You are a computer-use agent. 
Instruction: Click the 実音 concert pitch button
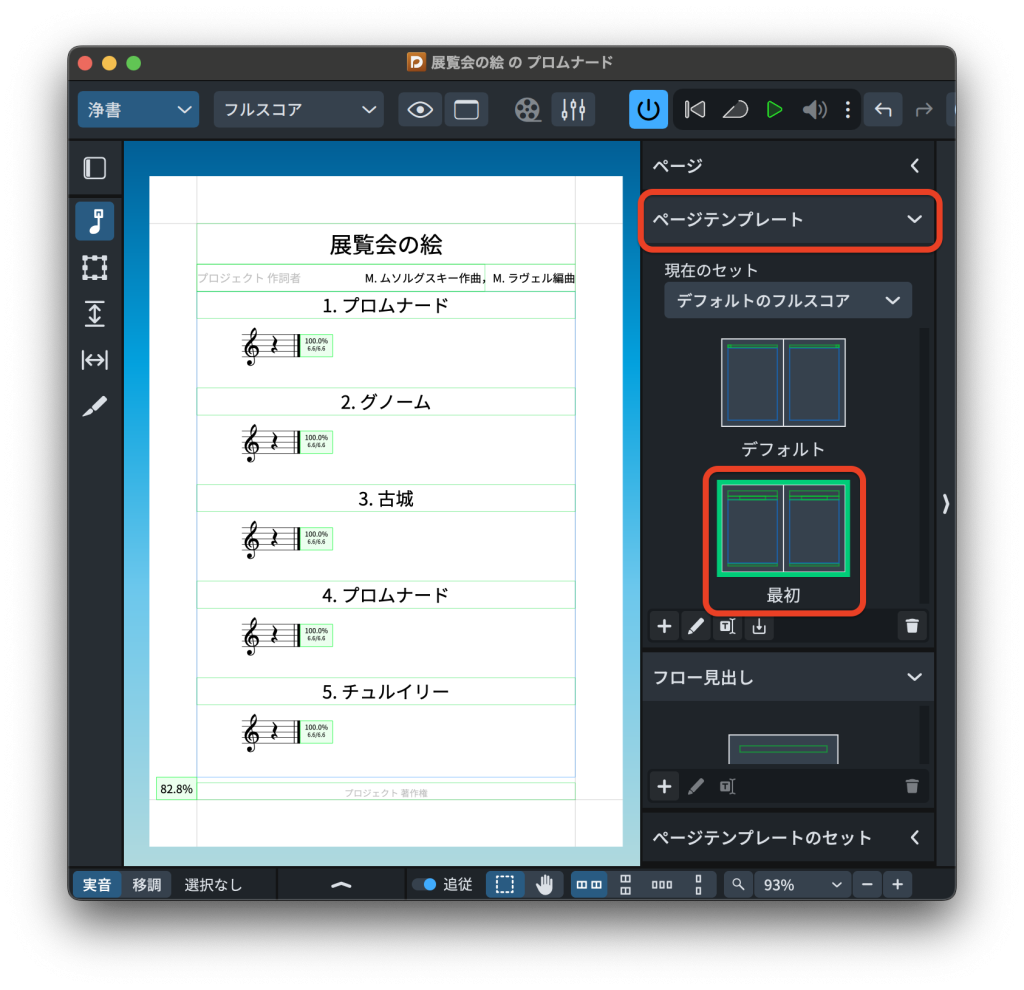97,884
